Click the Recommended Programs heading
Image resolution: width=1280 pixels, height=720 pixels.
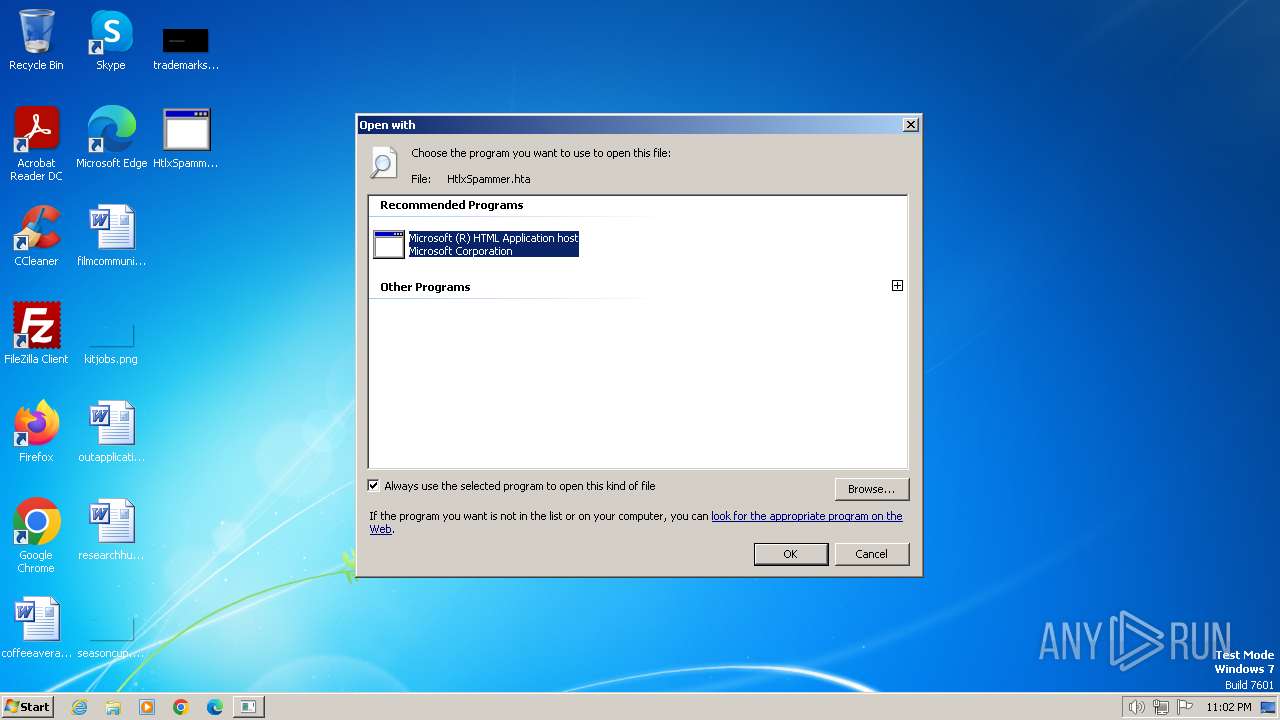click(x=451, y=205)
